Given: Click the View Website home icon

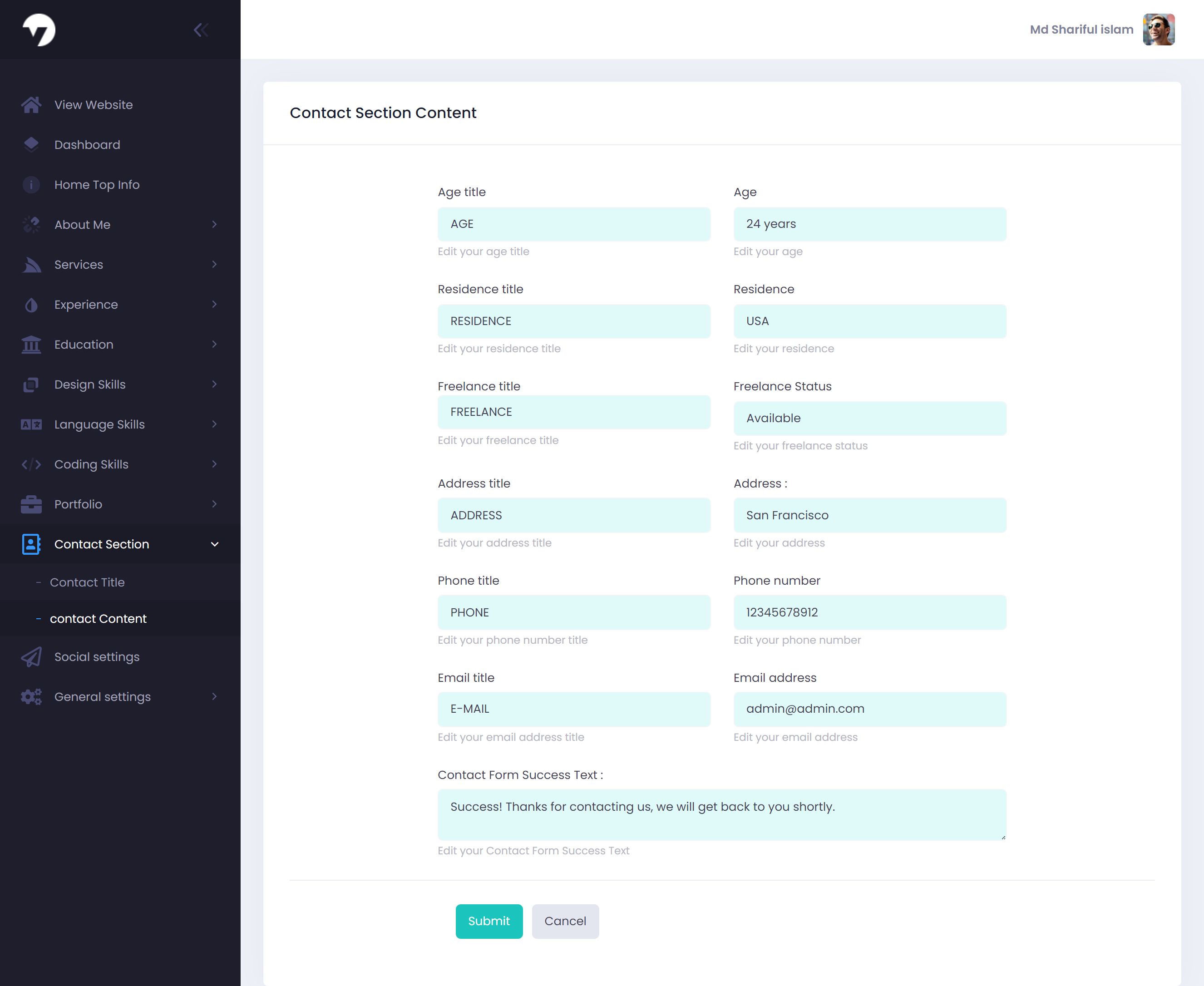Looking at the screenshot, I should (x=31, y=105).
